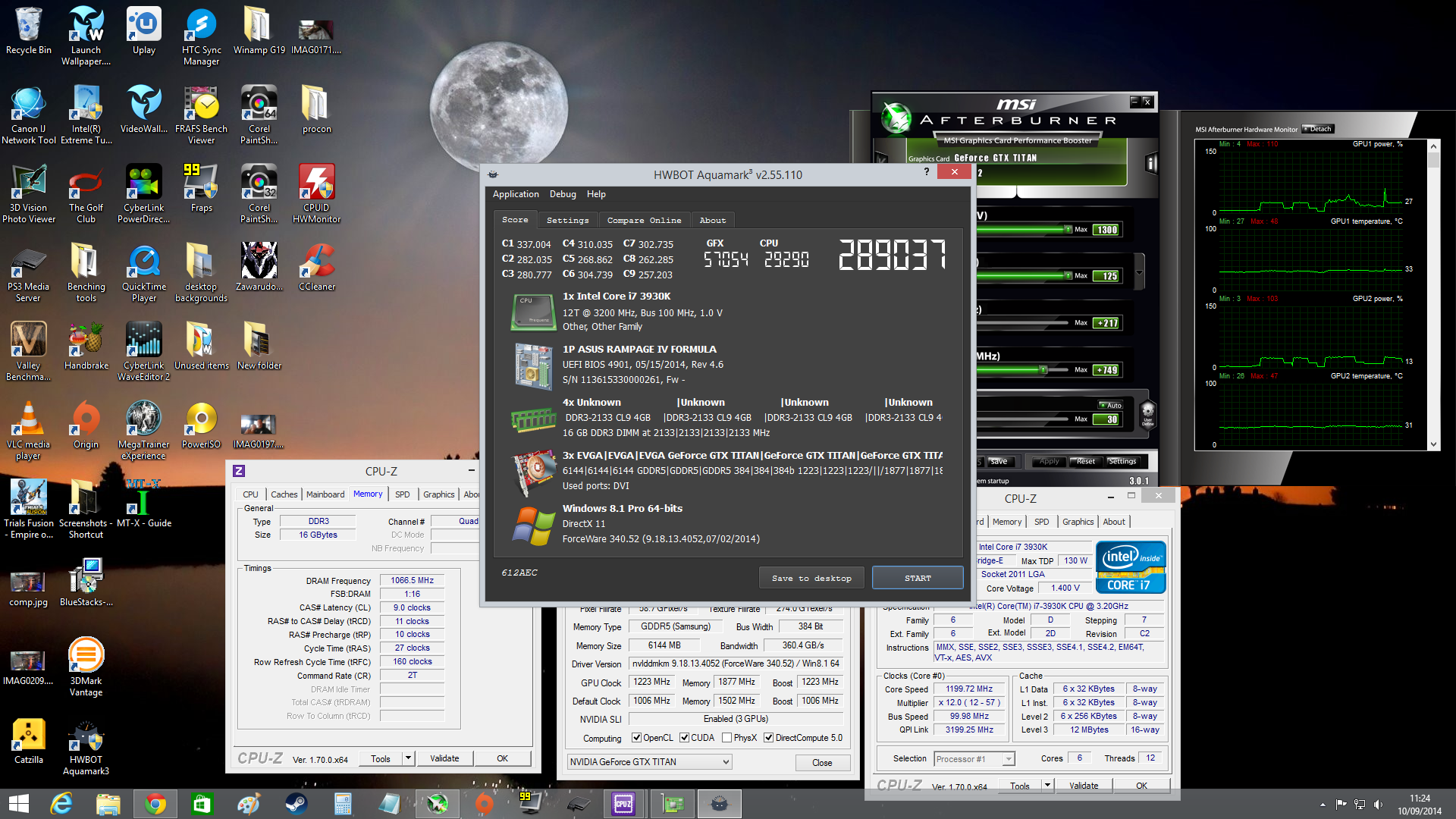
Task: Open Processor #1 selection dropdown
Action: (974, 758)
